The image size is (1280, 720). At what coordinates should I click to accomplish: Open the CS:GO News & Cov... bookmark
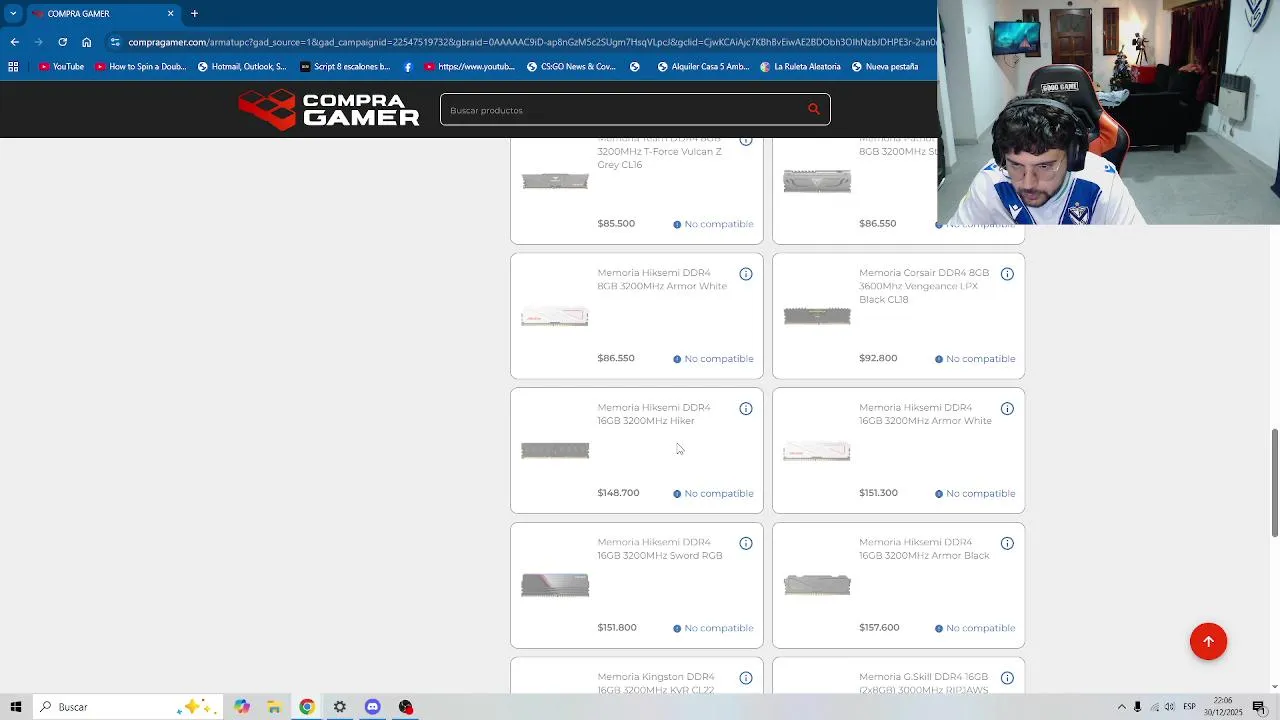572,67
